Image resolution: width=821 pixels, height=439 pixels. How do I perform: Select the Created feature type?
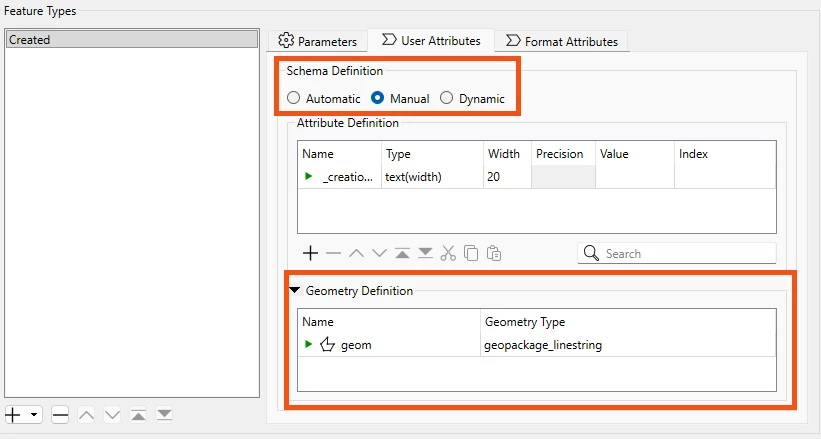[x=132, y=40]
